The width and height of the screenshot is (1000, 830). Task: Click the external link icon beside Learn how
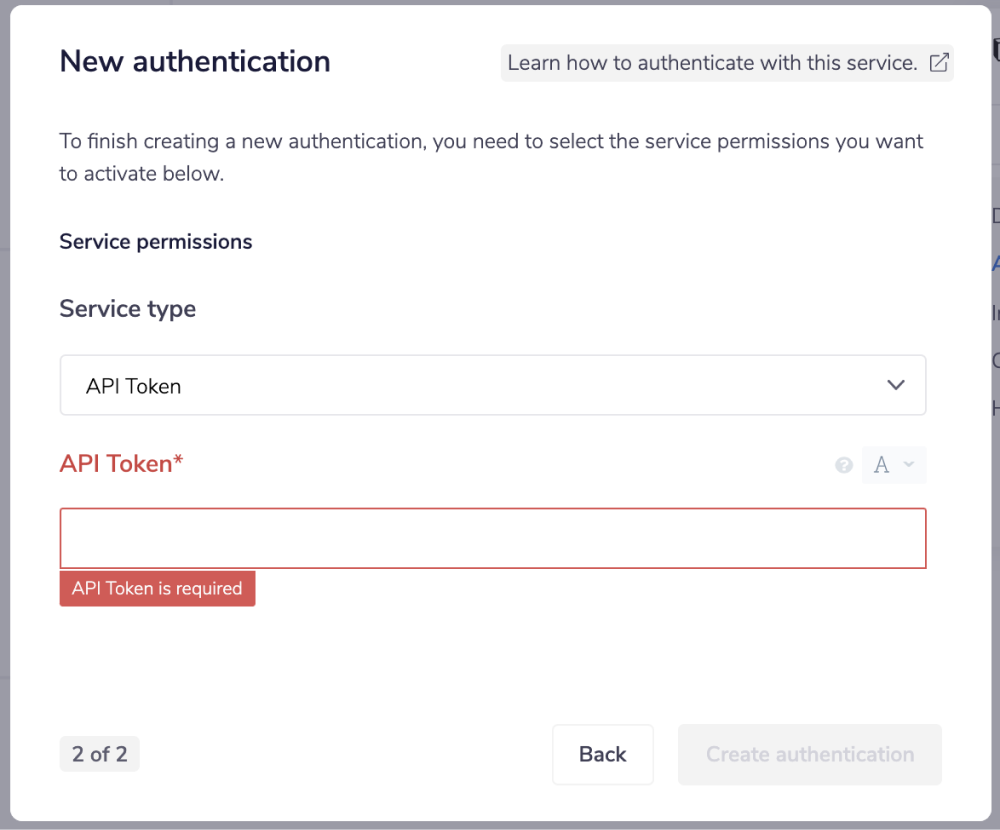pos(939,63)
